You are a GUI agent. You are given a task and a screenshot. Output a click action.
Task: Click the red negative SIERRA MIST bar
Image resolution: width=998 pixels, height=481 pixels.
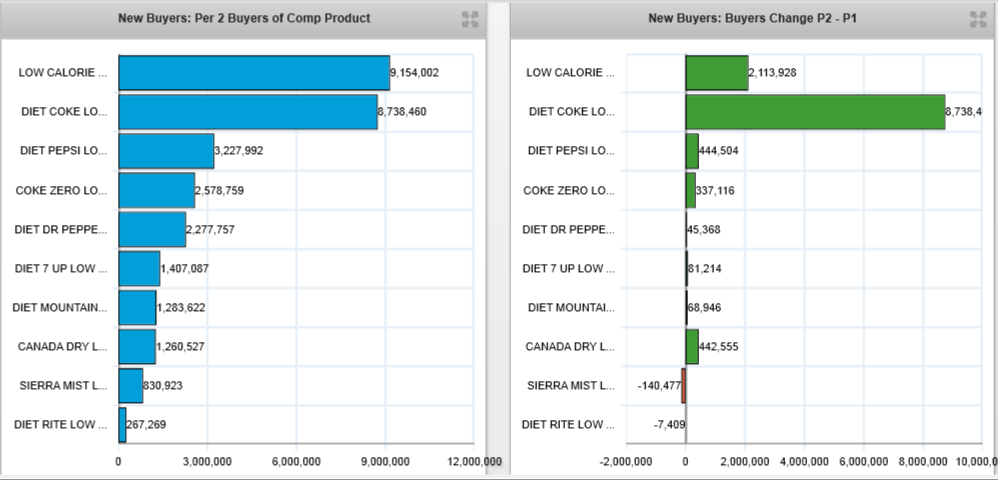coord(683,385)
